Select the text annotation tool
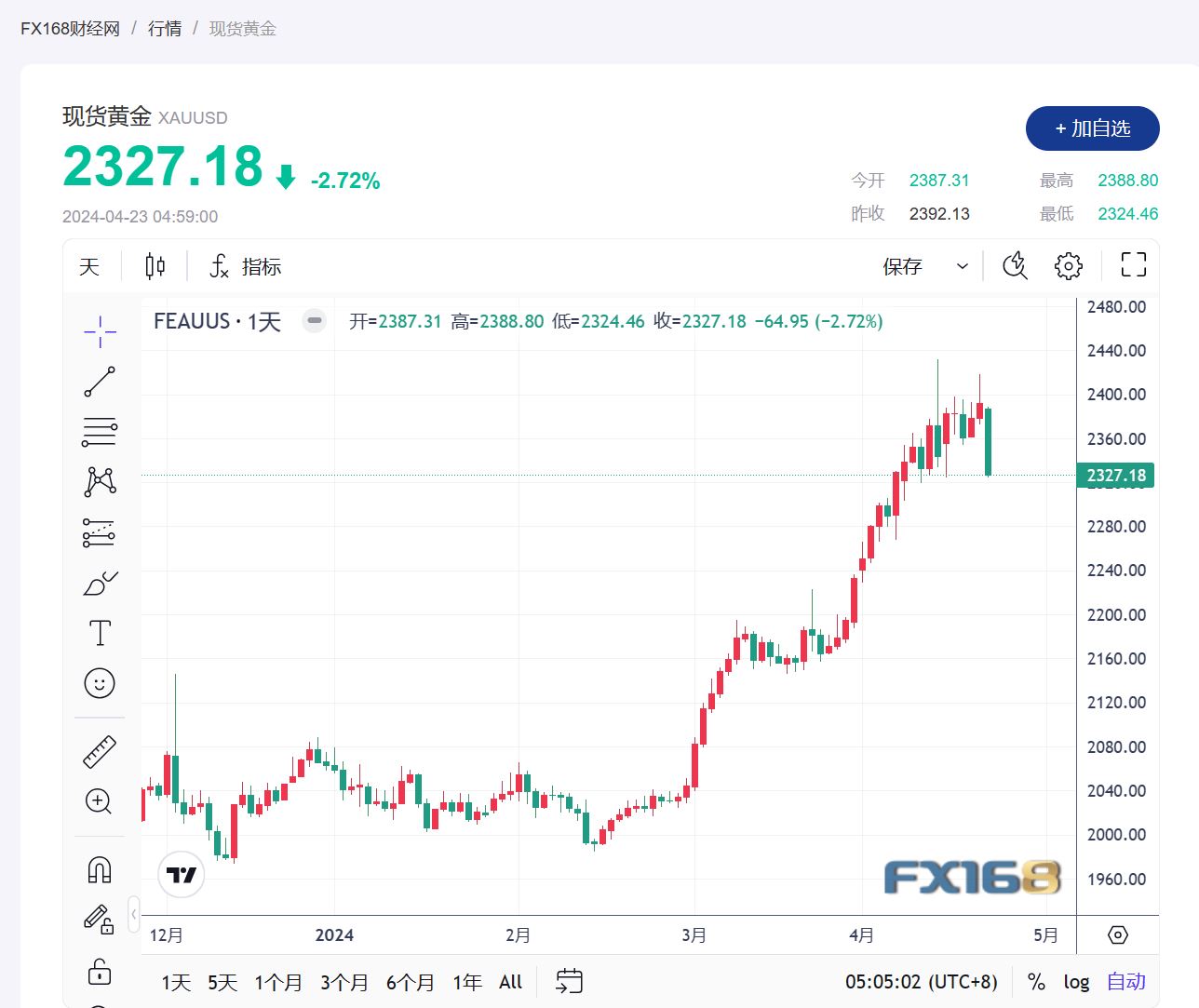The width and height of the screenshot is (1199, 1008). 100,632
